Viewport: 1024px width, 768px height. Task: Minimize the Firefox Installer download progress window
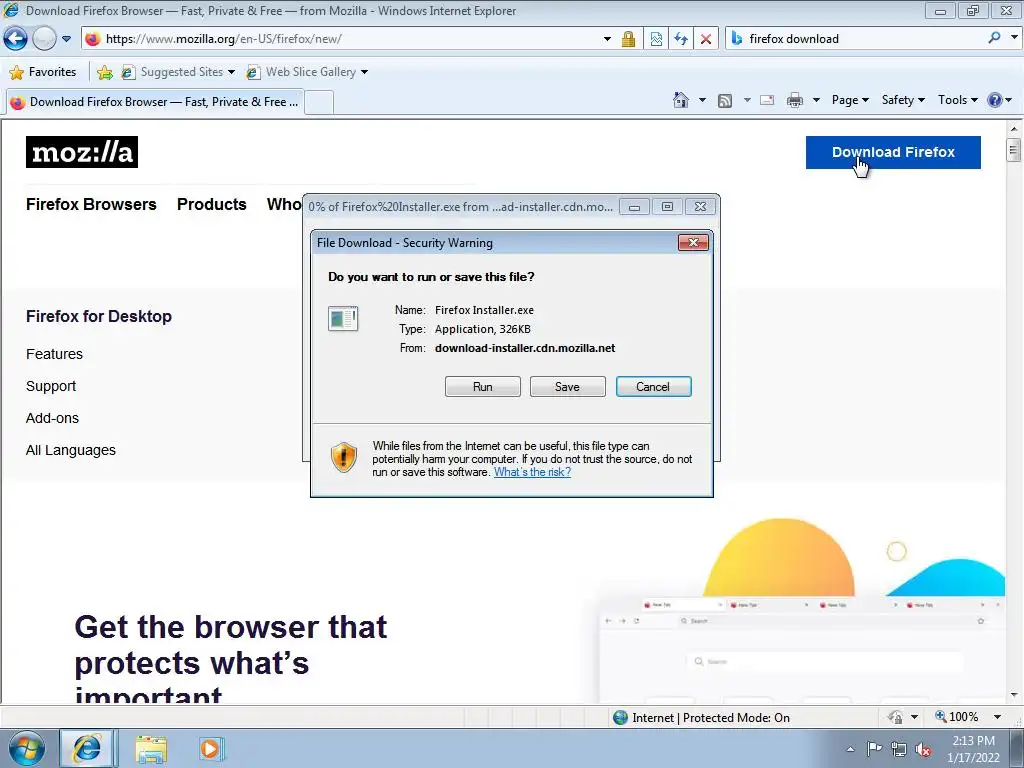[x=633, y=207]
